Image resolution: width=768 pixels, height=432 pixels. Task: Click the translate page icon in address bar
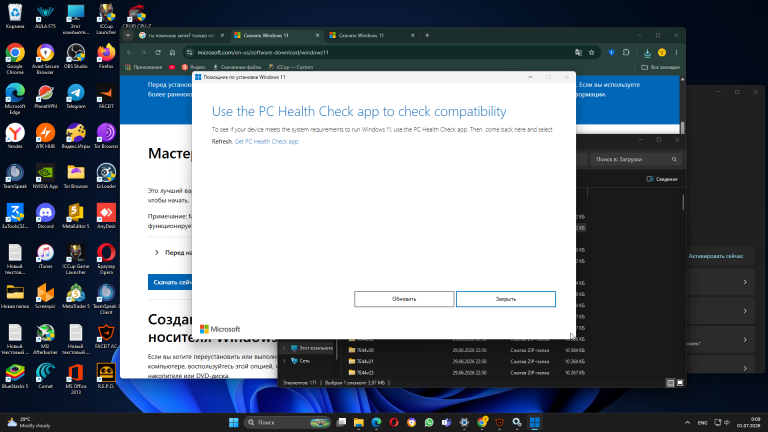[x=578, y=52]
